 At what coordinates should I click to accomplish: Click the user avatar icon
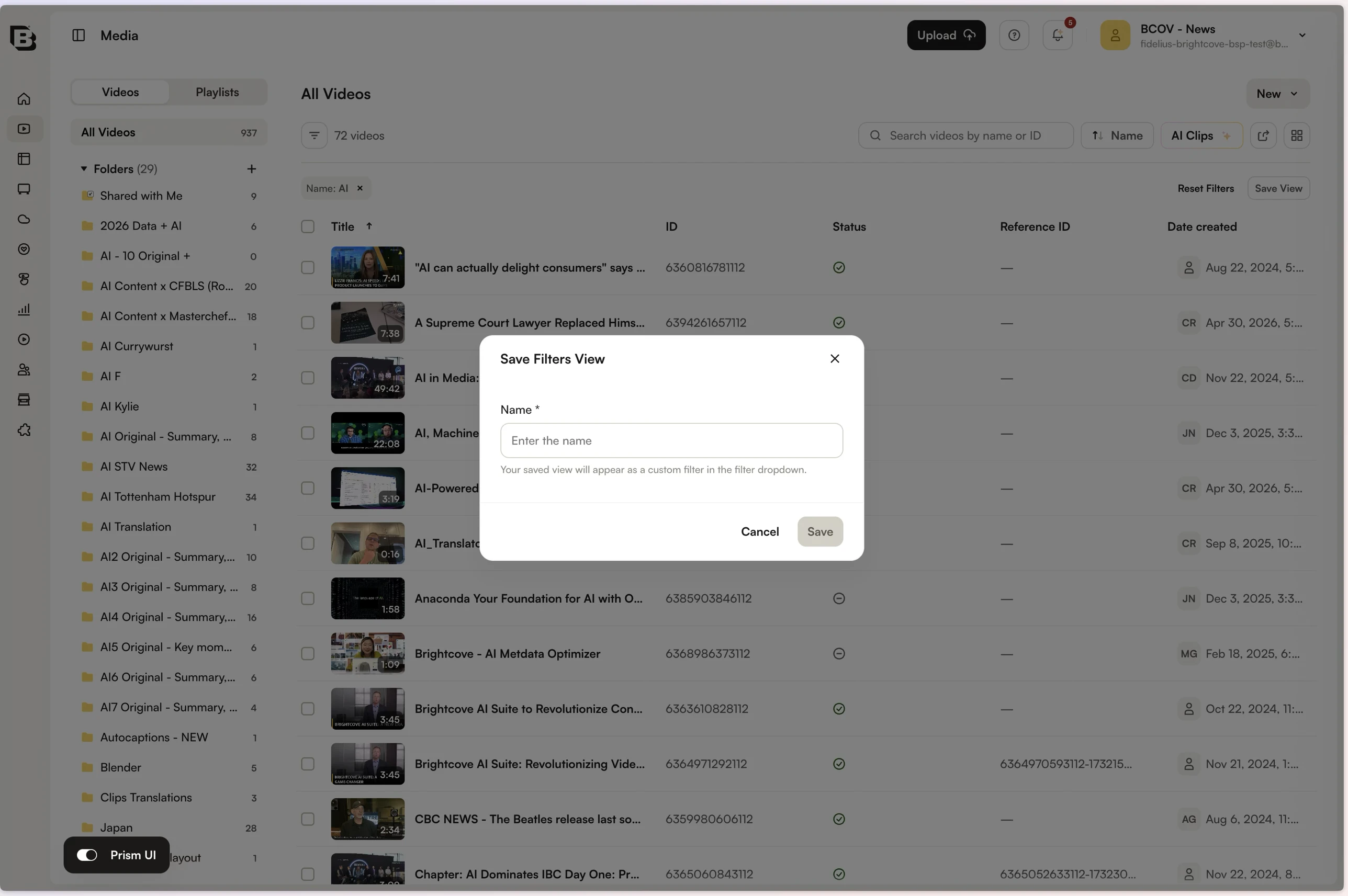1115,36
